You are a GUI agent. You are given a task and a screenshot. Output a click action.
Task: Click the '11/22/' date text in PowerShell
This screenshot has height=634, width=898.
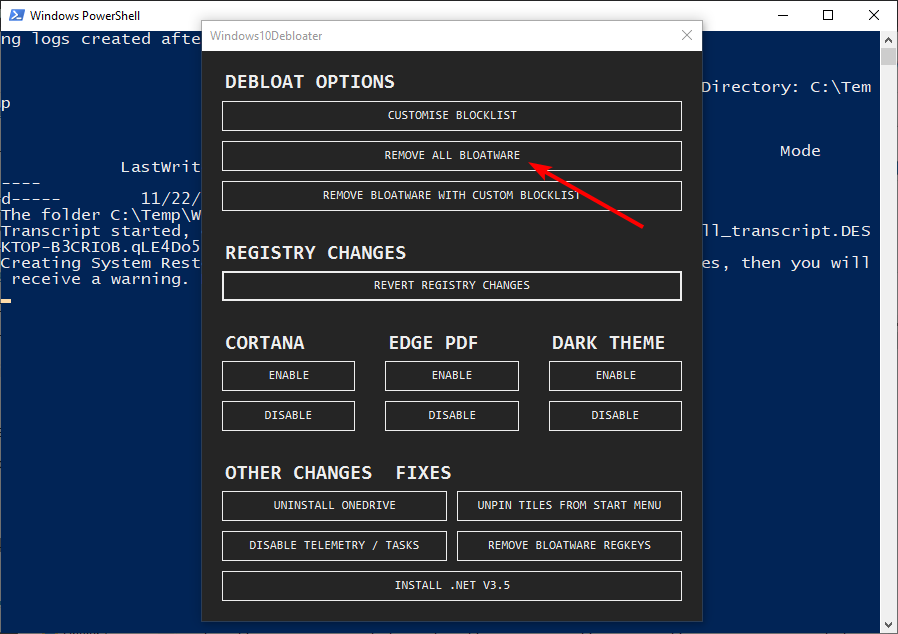(171, 199)
